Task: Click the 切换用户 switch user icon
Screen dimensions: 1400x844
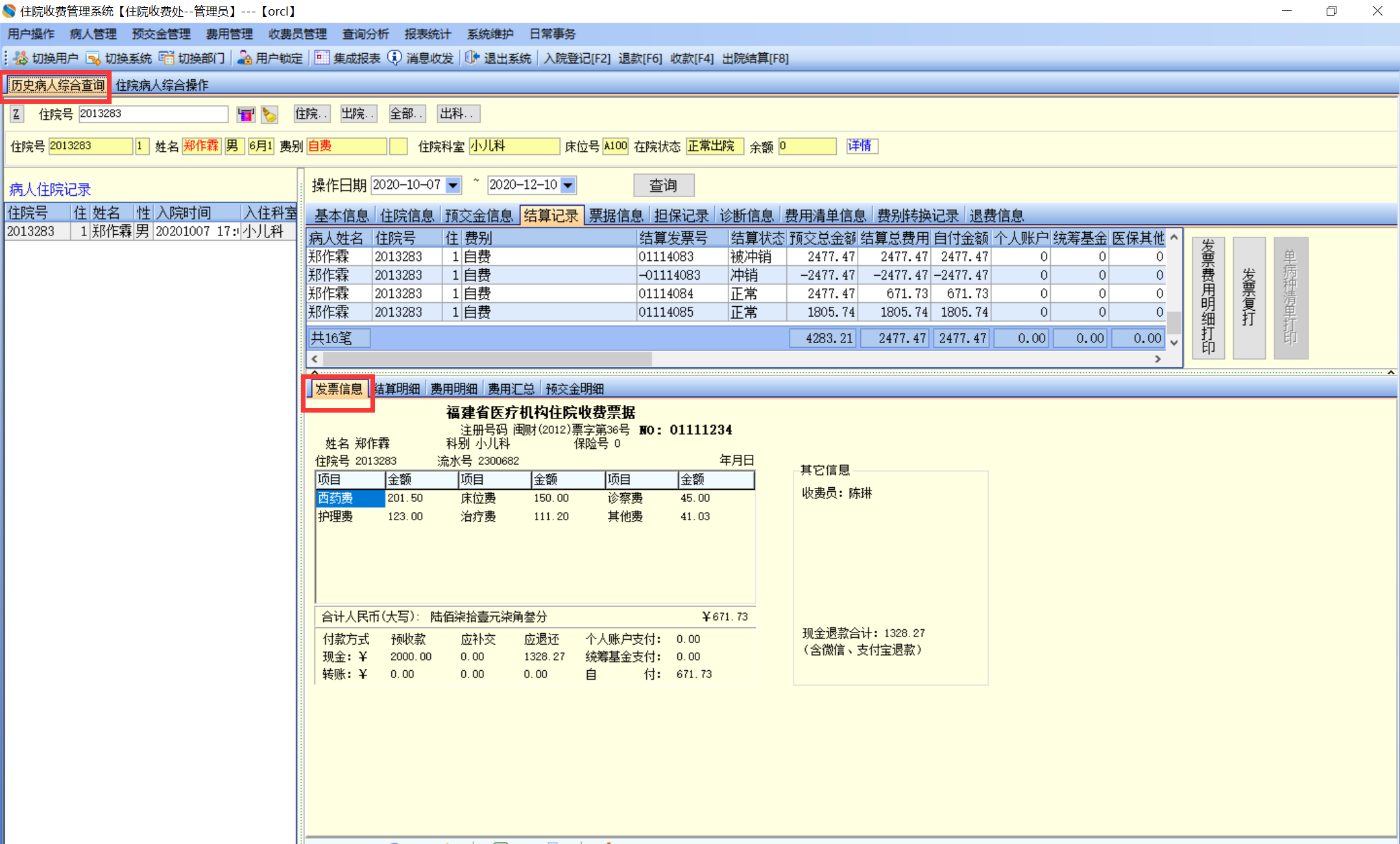Action: (x=21, y=58)
